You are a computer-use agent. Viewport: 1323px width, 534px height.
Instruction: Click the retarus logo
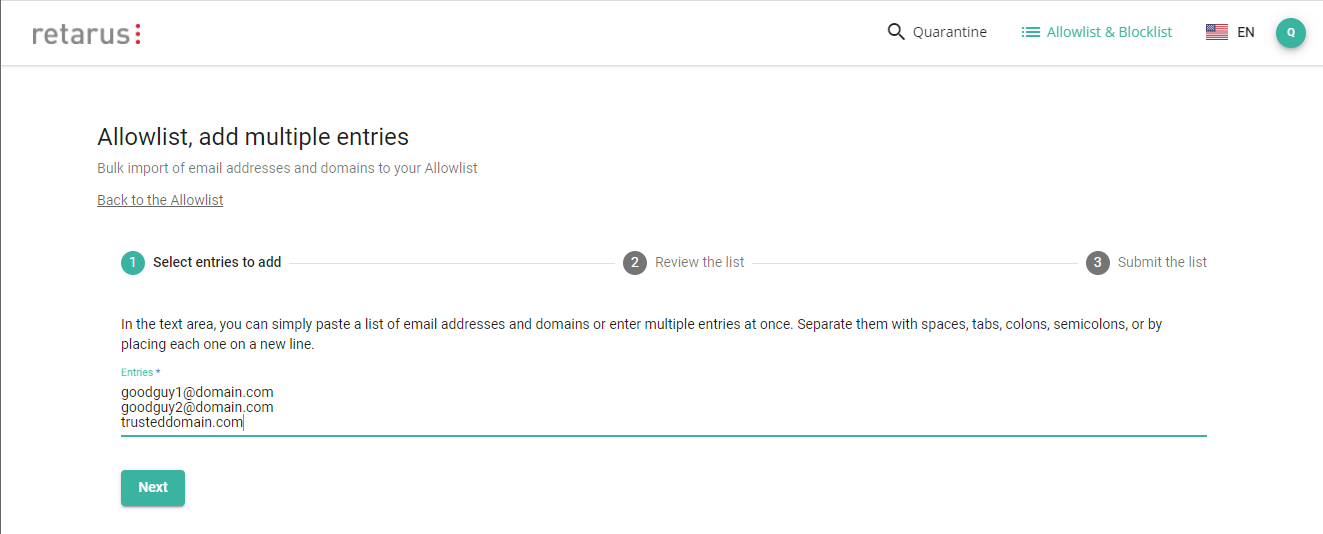tap(86, 33)
